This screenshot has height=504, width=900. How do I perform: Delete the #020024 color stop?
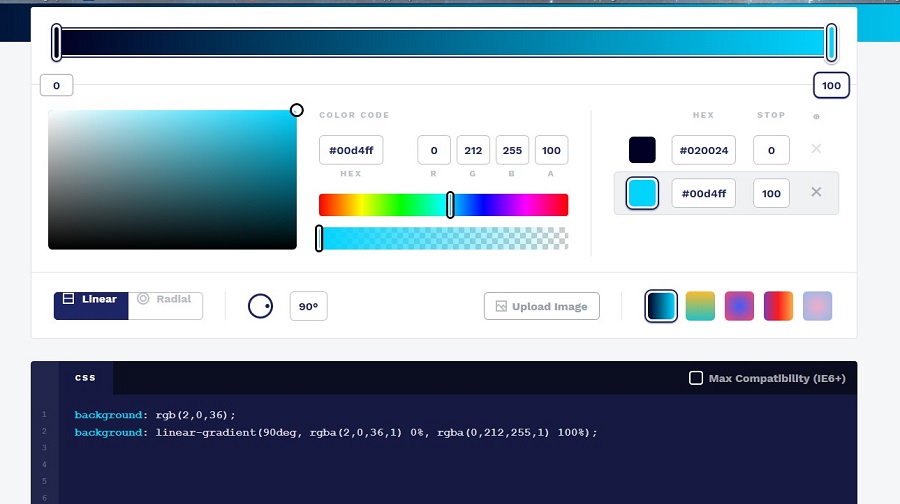(x=816, y=150)
